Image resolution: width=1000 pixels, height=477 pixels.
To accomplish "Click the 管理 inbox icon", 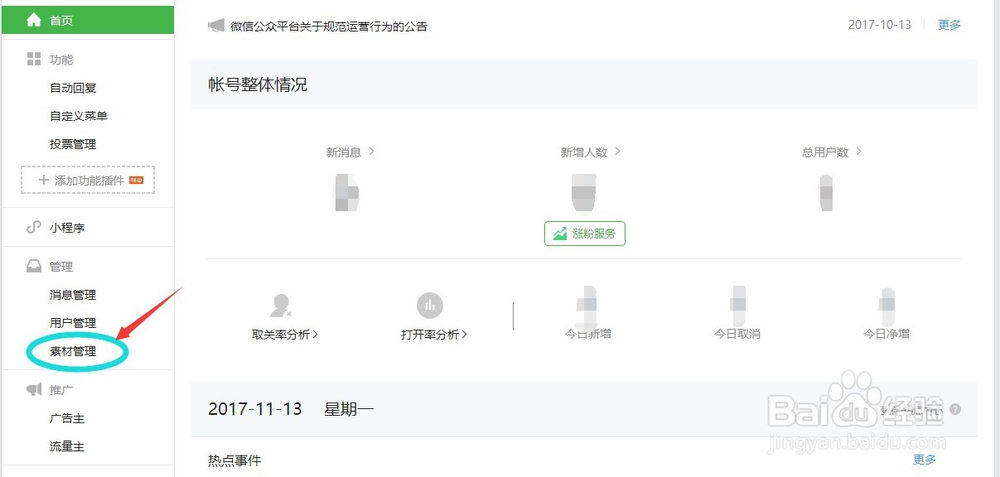I will (x=34, y=267).
